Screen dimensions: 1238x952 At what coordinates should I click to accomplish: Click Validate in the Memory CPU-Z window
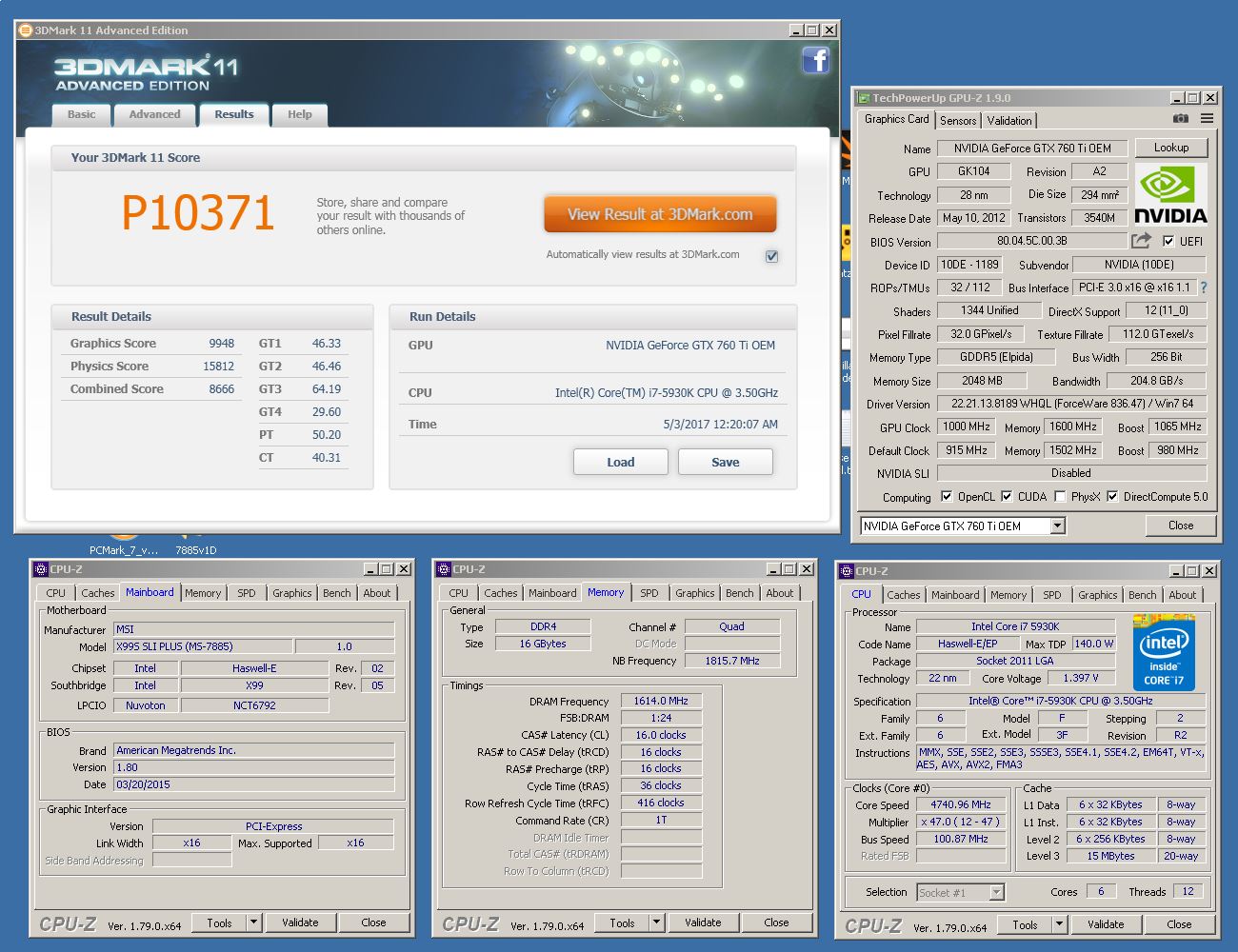[x=703, y=922]
